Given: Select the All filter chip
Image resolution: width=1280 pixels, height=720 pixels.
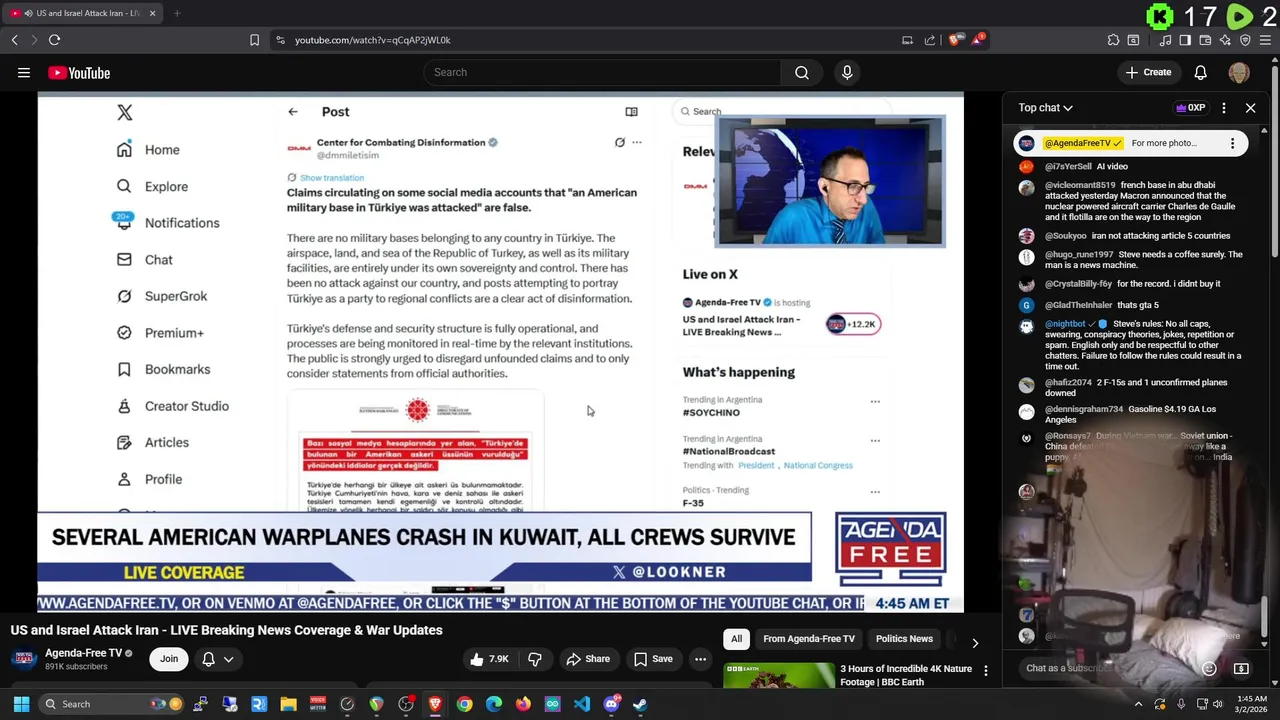Looking at the screenshot, I should click(x=736, y=639).
